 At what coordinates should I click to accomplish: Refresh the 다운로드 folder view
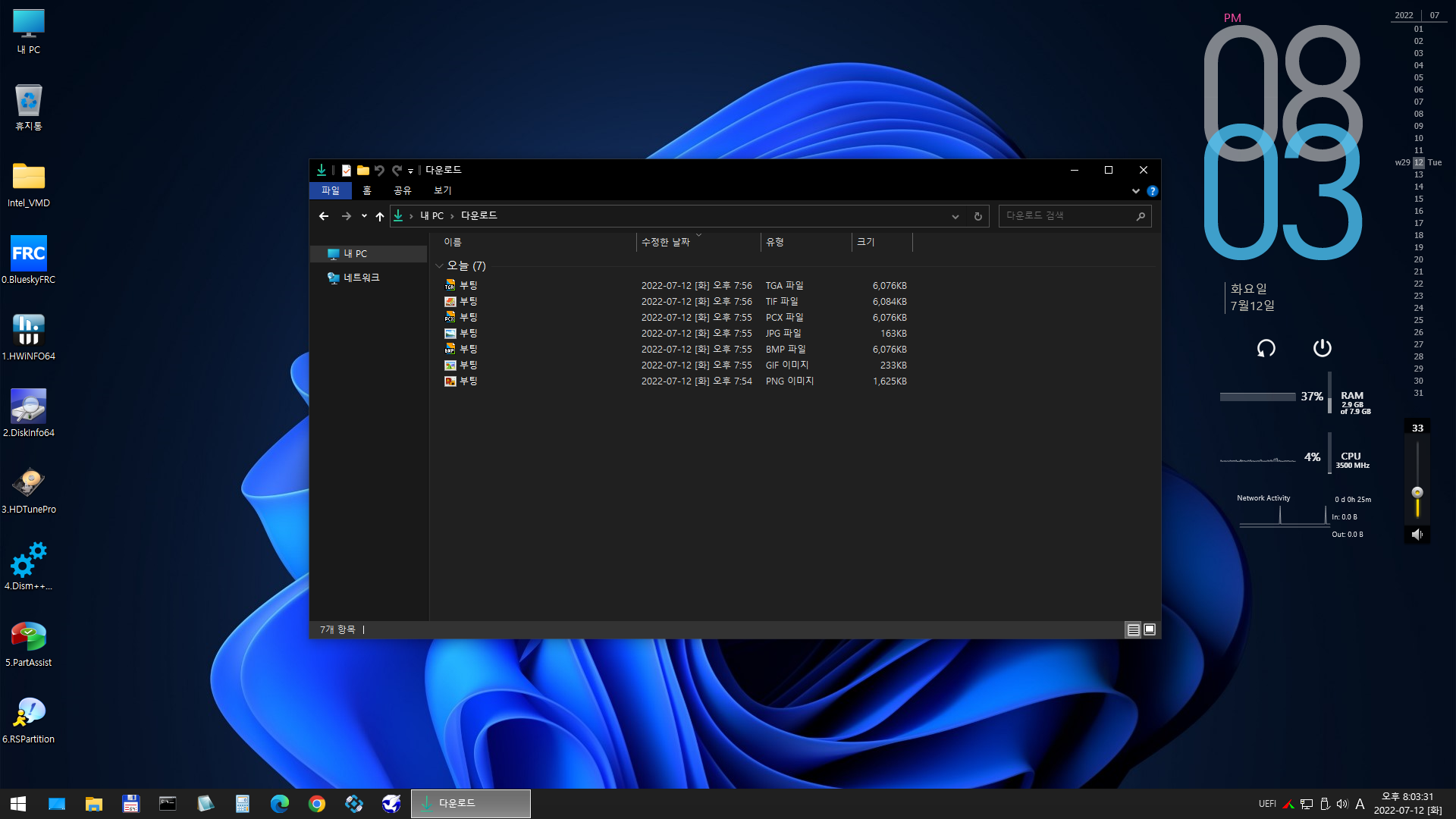pos(978,216)
